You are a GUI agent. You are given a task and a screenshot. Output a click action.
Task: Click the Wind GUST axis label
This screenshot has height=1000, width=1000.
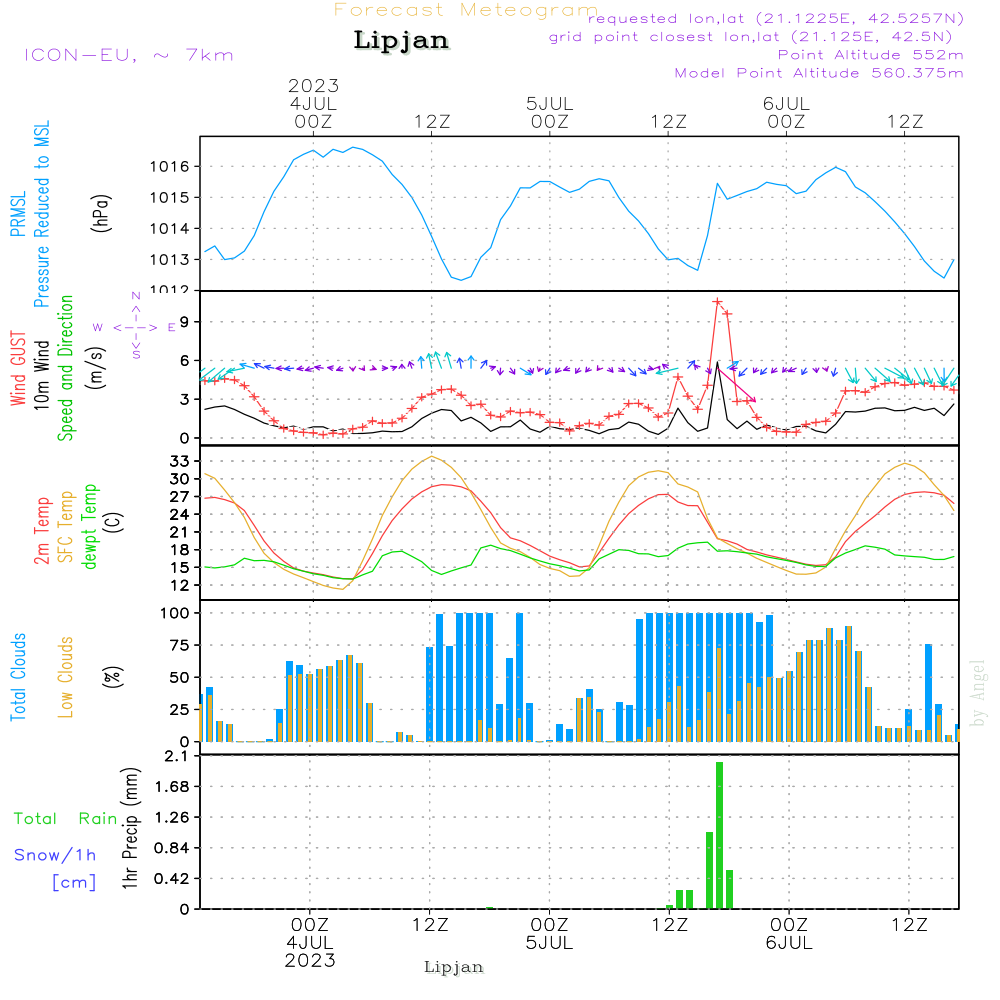(18, 370)
